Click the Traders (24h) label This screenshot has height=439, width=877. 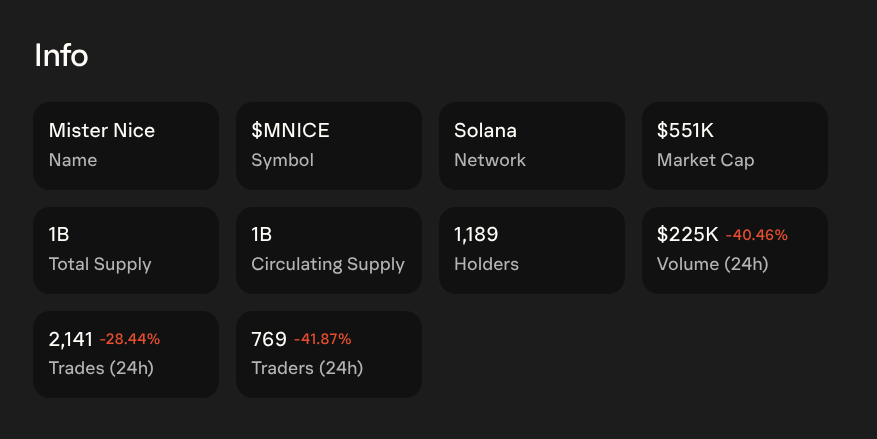click(x=307, y=368)
